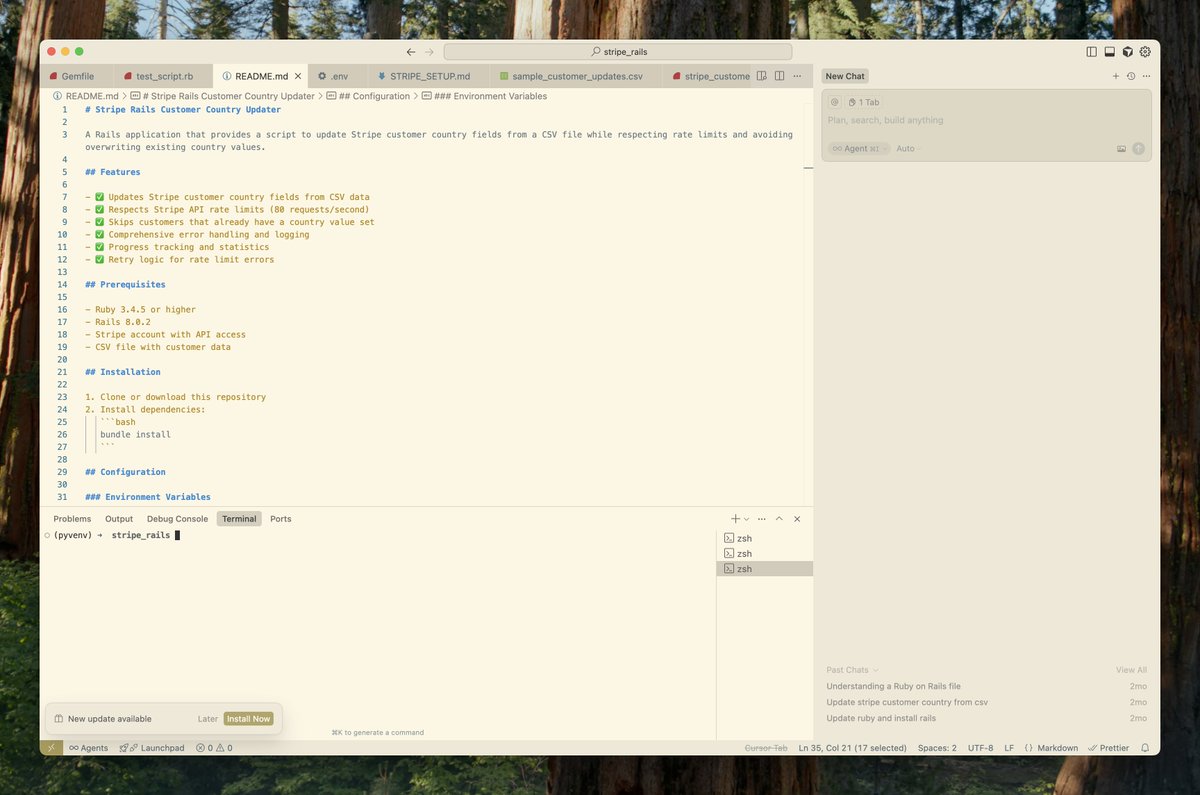Image resolution: width=1200 pixels, height=795 pixels.
Task: Select the first zsh terminal
Action: click(x=764, y=538)
